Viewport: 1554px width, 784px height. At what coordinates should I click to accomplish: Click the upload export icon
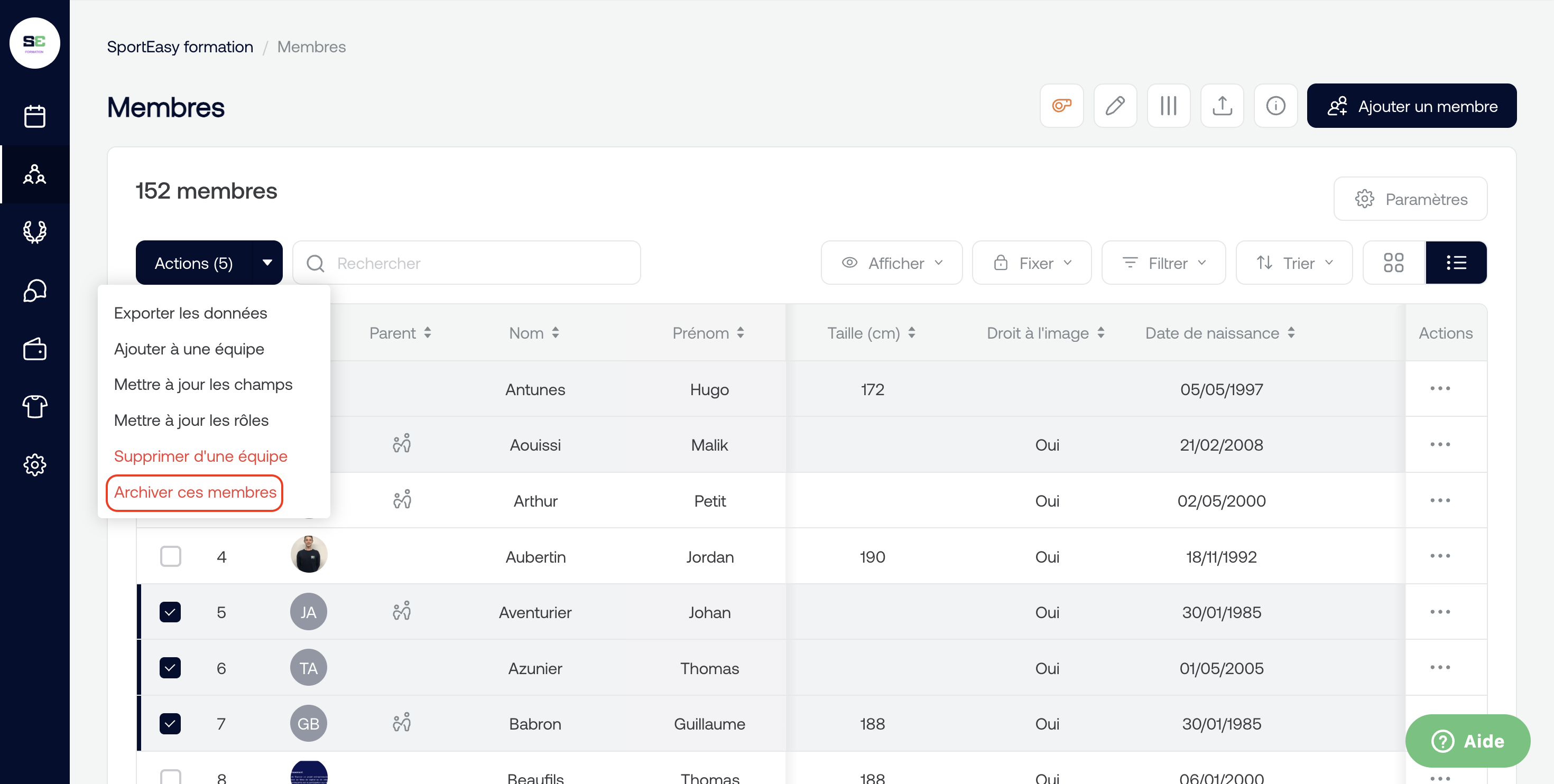pyautogui.click(x=1222, y=106)
